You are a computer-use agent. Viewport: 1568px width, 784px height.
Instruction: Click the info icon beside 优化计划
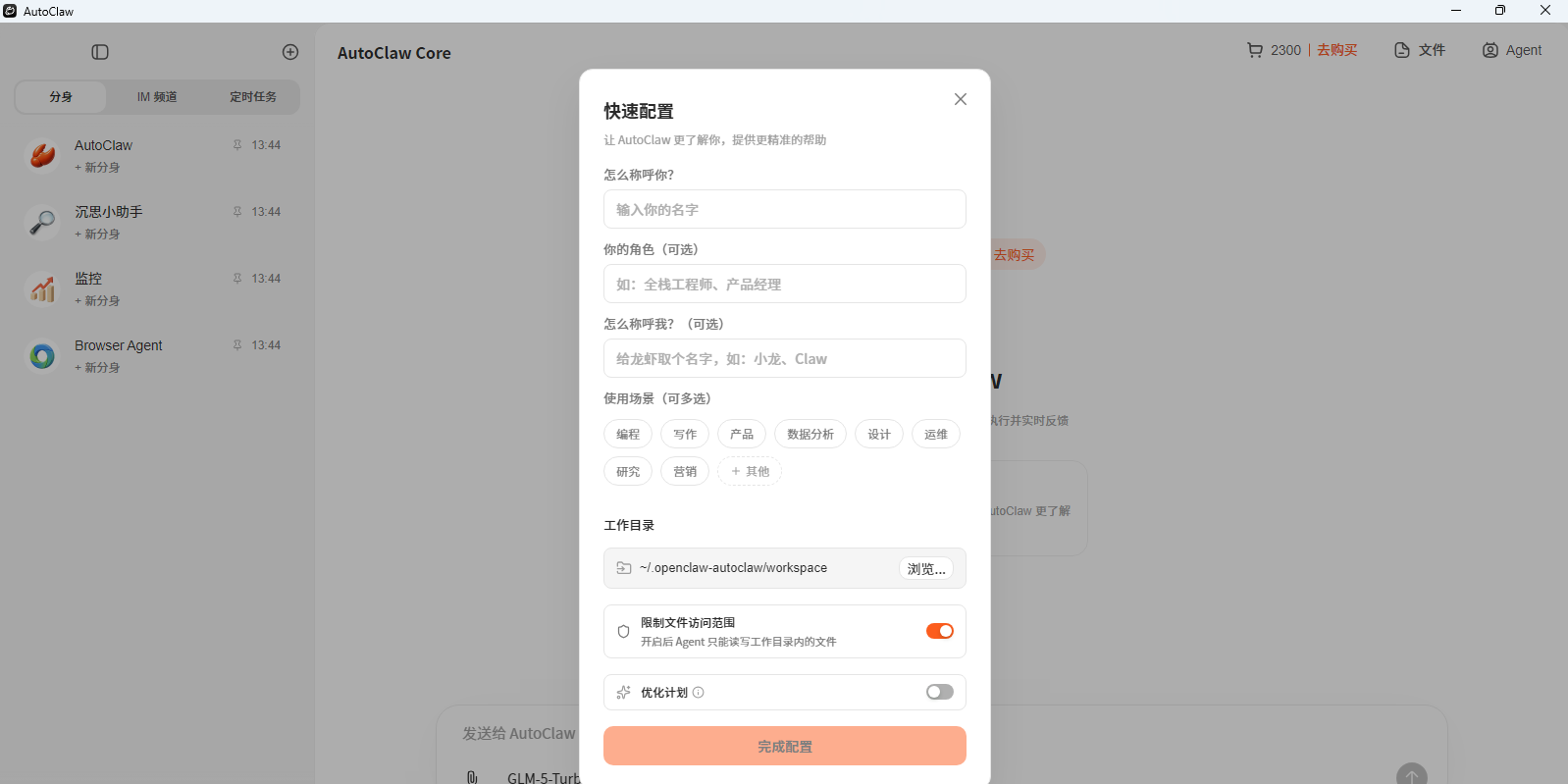pyautogui.click(x=699, y=693)
